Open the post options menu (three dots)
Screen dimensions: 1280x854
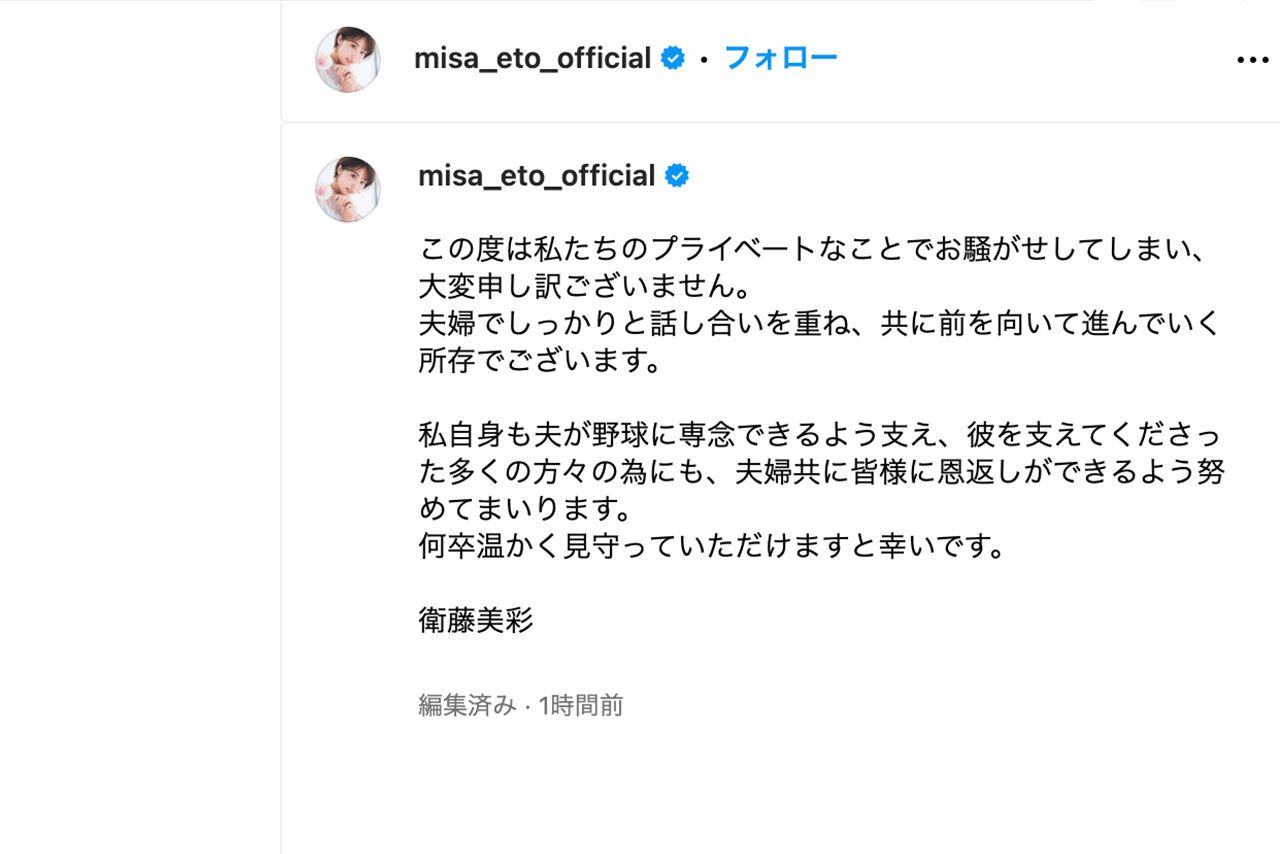[1250, 59]
